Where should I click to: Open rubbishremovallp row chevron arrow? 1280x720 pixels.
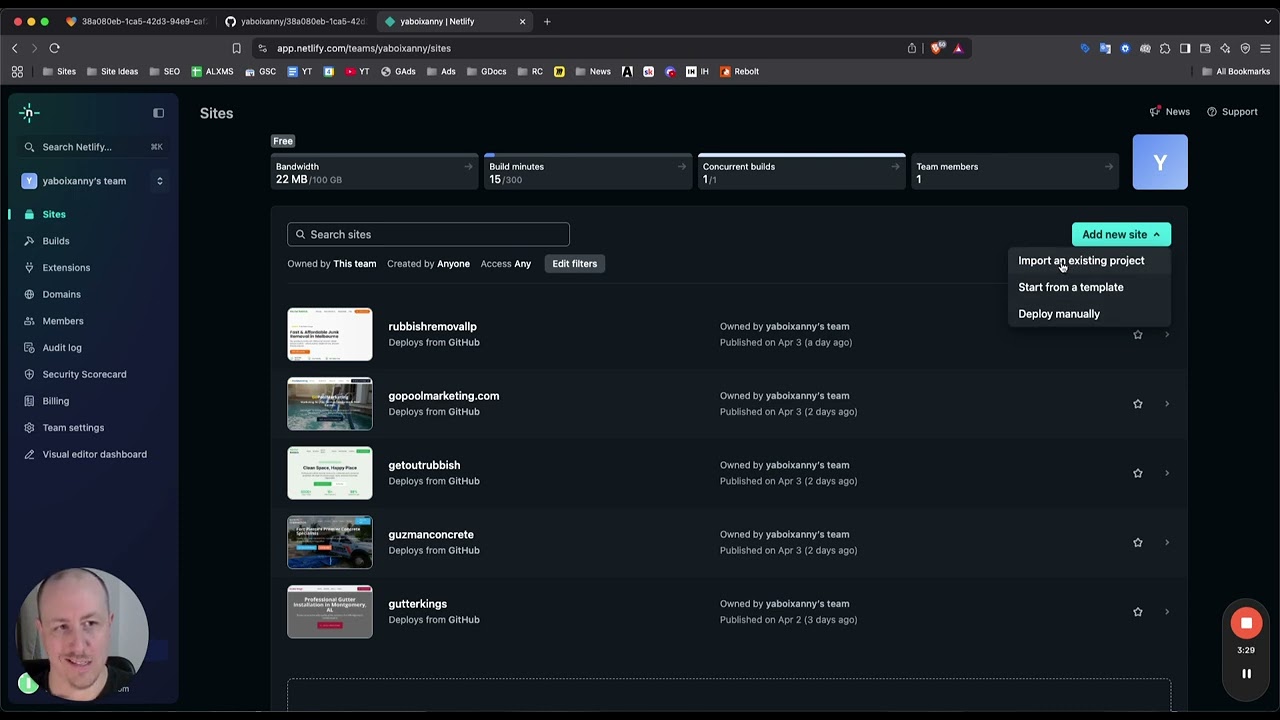pyautogui.click(x=1166, y=335)
